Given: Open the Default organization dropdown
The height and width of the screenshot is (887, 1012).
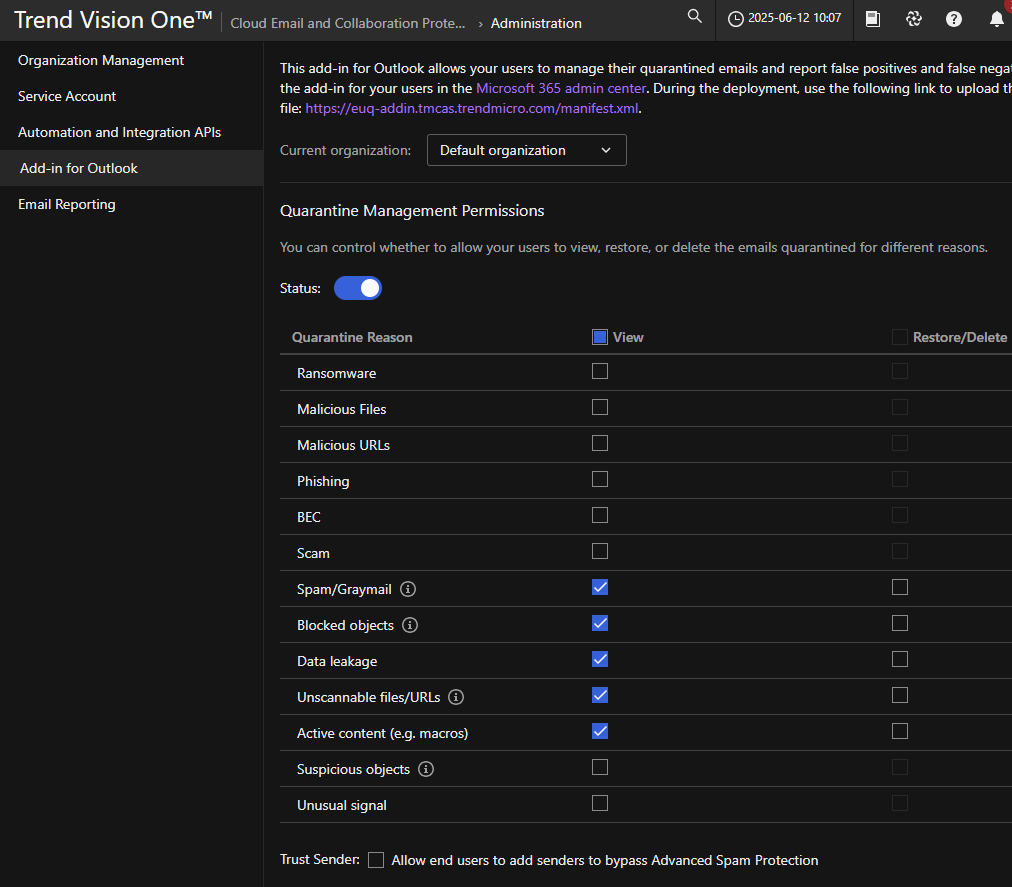Looking at the screenshot, I should pyautogui.click(x=526, y=150).
